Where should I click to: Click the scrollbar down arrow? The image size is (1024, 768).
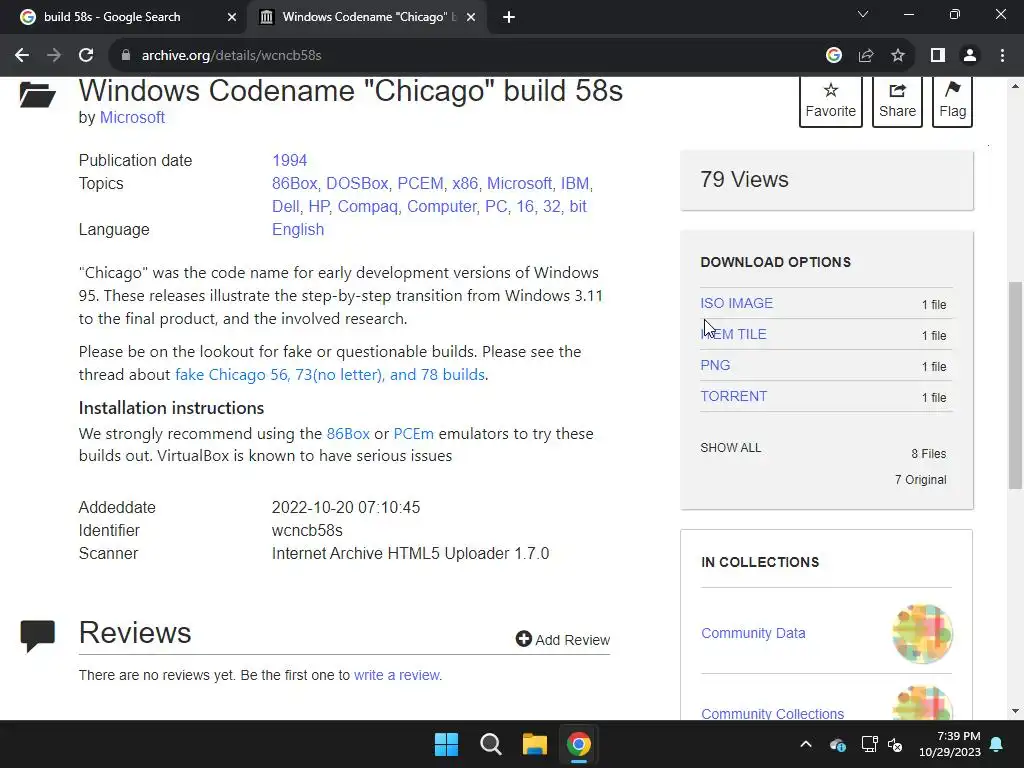[x=1015, y=711]
